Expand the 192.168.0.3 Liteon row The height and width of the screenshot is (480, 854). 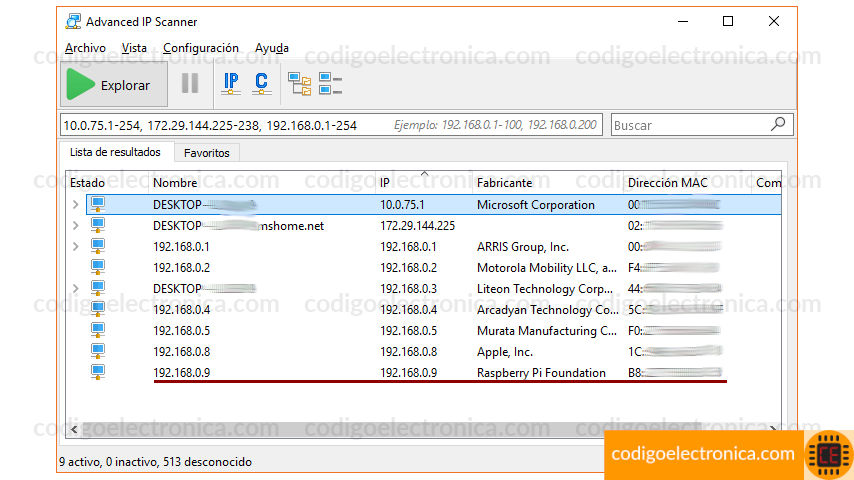pos(76,289)
